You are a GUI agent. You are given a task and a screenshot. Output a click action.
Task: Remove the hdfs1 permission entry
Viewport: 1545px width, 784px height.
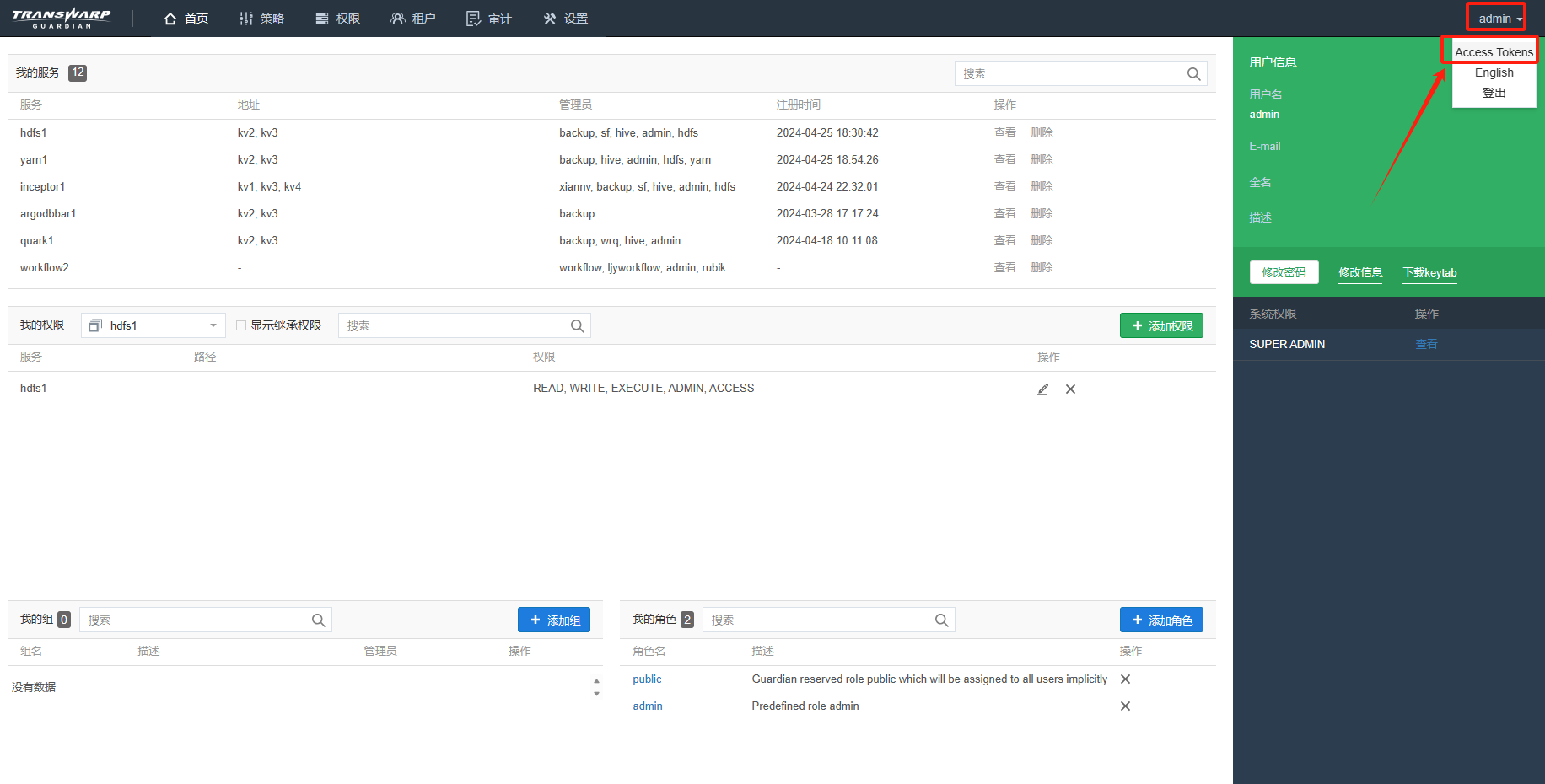pos(1070,389)
